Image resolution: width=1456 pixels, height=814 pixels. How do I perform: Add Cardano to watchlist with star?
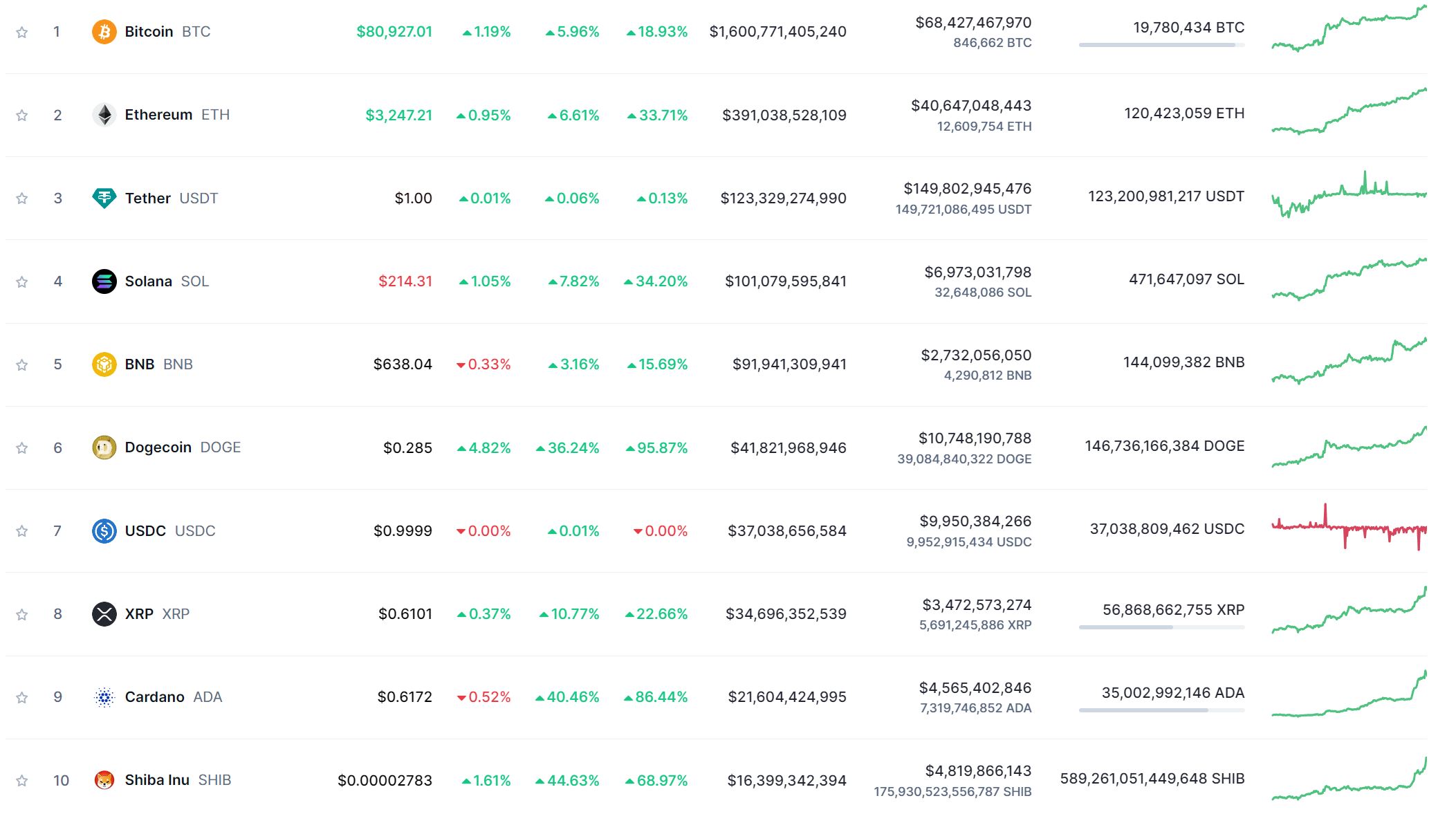(x=22, y=698)
